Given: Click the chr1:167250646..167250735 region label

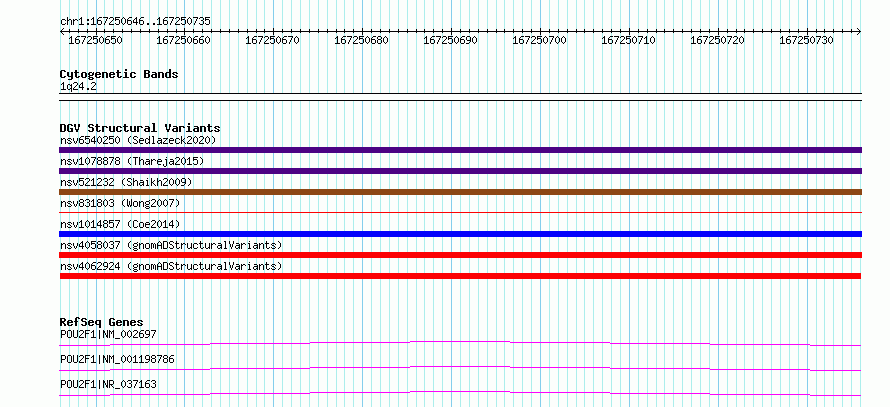Looking at the screenshot, I should coord(135,22).
